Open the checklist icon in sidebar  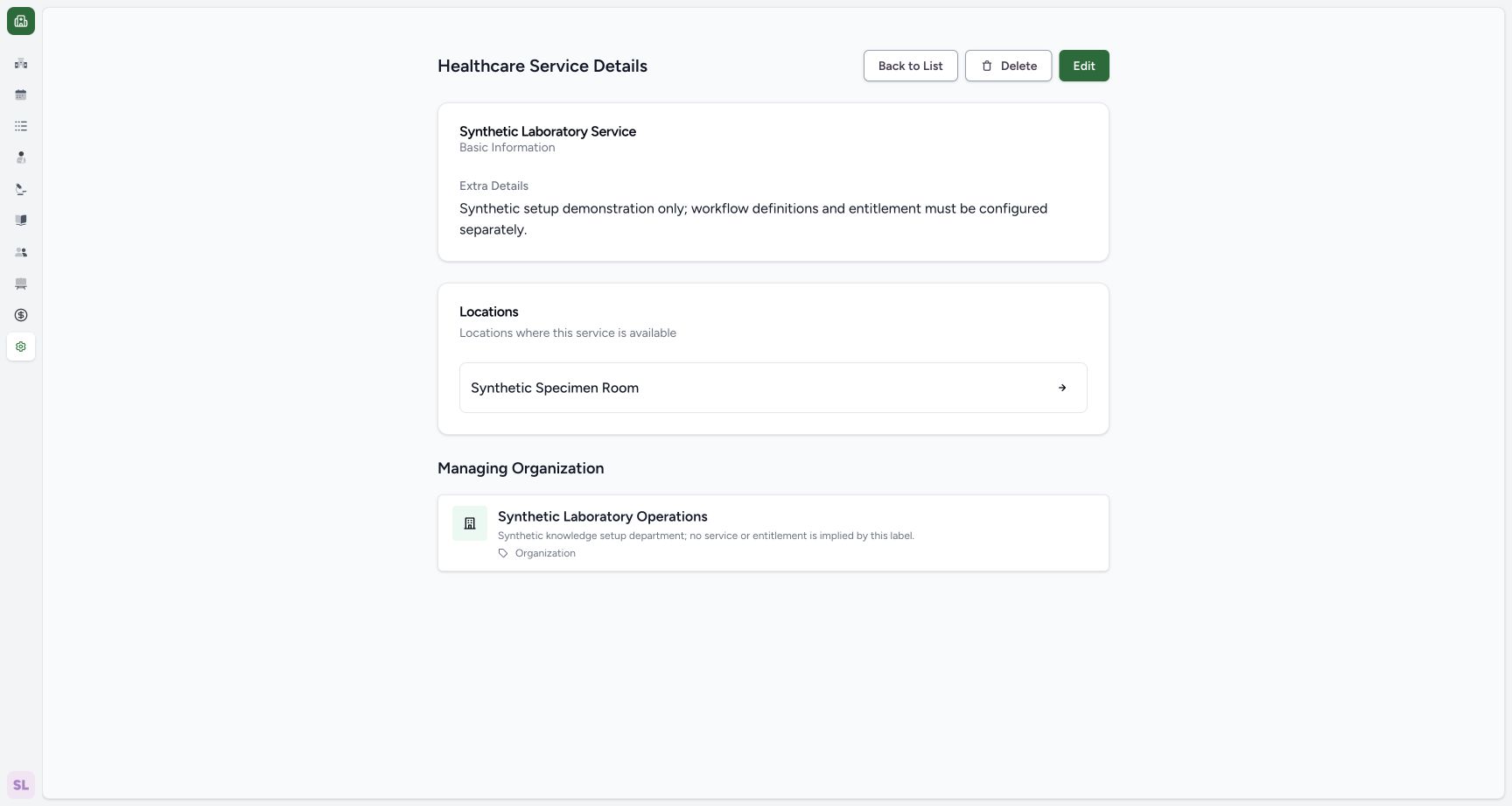[21, 126]
